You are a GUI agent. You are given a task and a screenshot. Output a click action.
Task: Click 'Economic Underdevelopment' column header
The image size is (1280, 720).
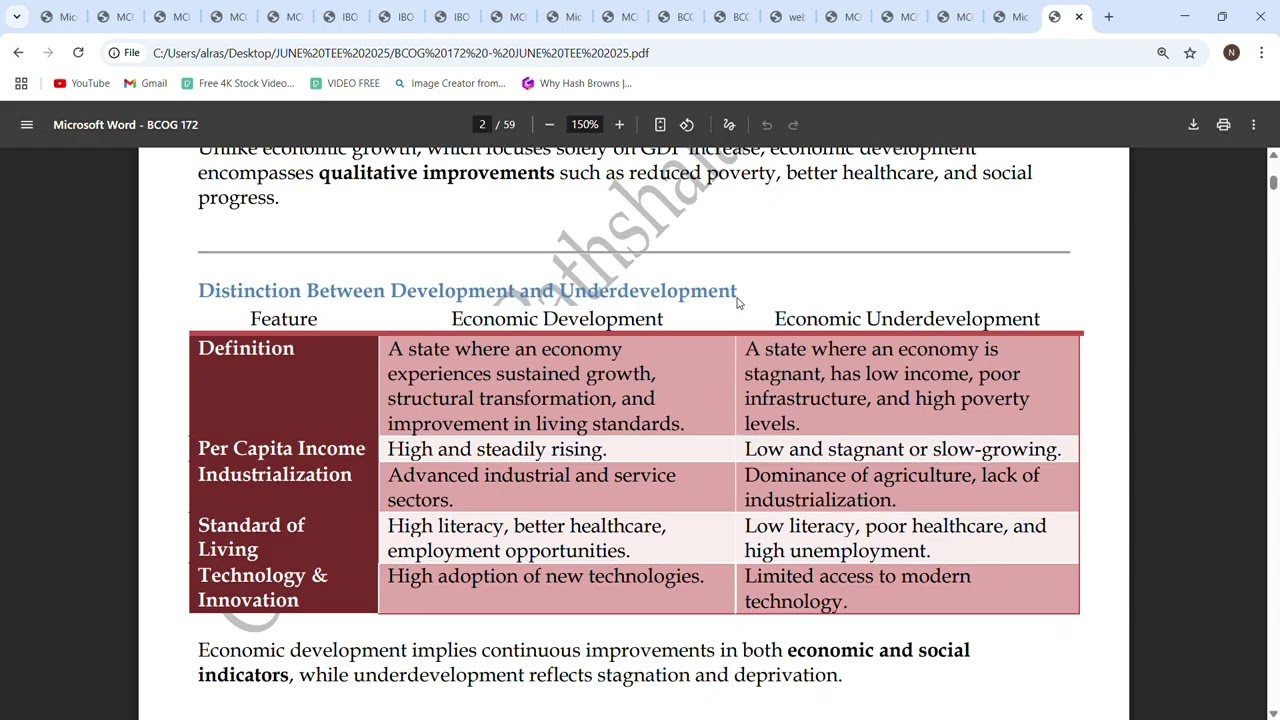tap(907, 319)
